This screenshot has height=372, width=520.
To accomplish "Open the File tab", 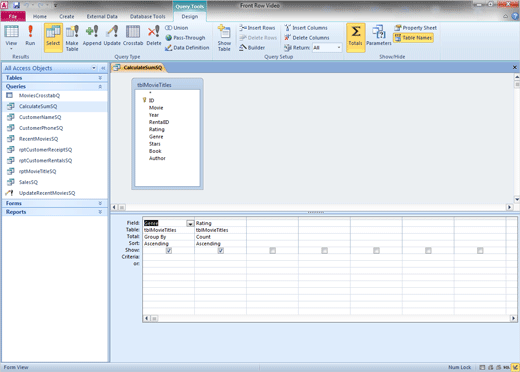I will [13, 16].
